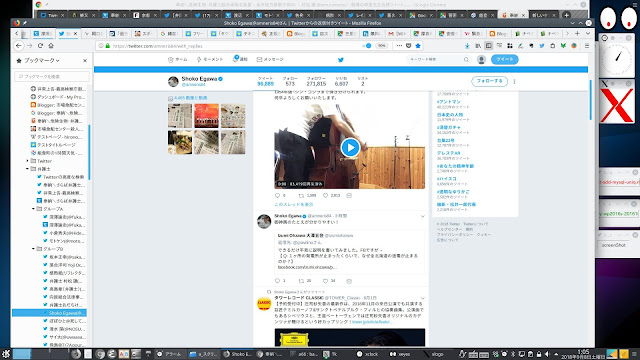
Task: Collapse the グループA bookmark folder
Action: pyautogui.click(x=33, y=209)
